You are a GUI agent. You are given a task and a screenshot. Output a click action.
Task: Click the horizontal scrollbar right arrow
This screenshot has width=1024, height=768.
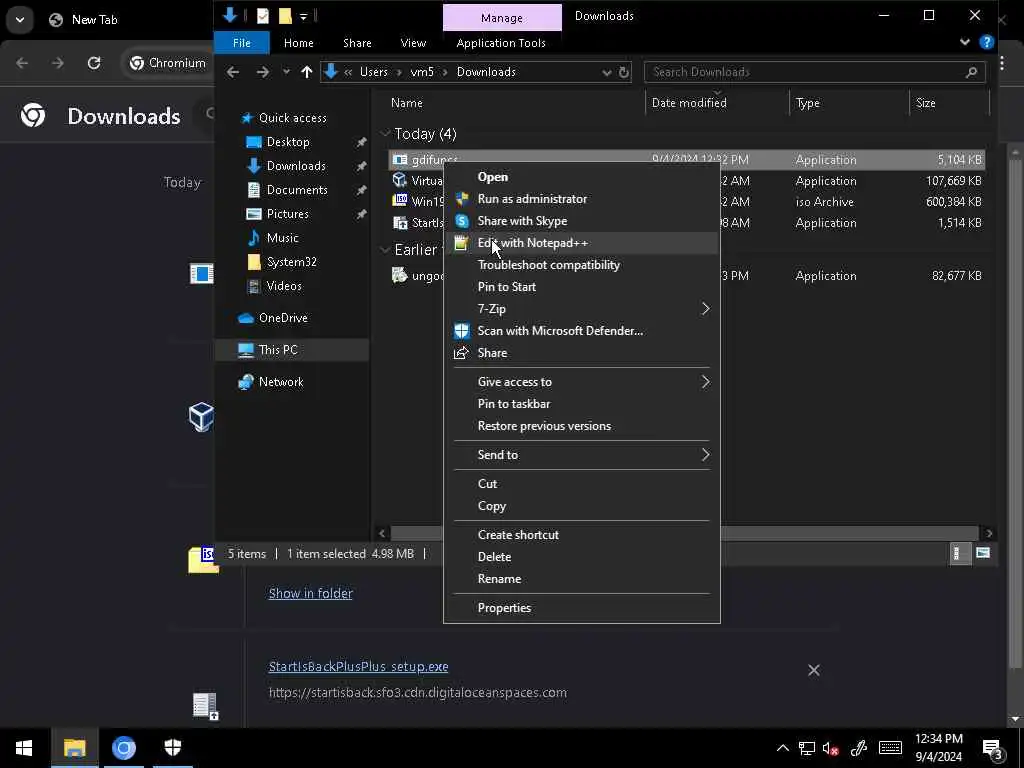point(989,533)
